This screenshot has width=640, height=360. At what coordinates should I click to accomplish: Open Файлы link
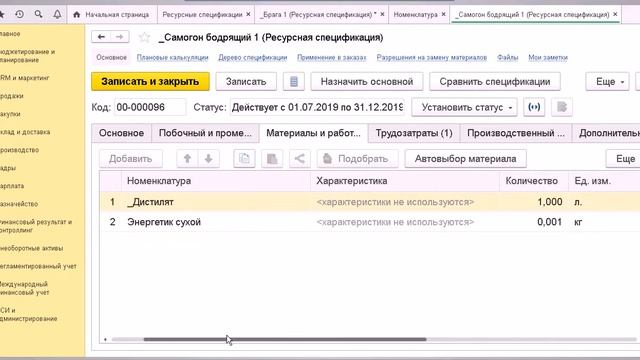click(507, 58)
